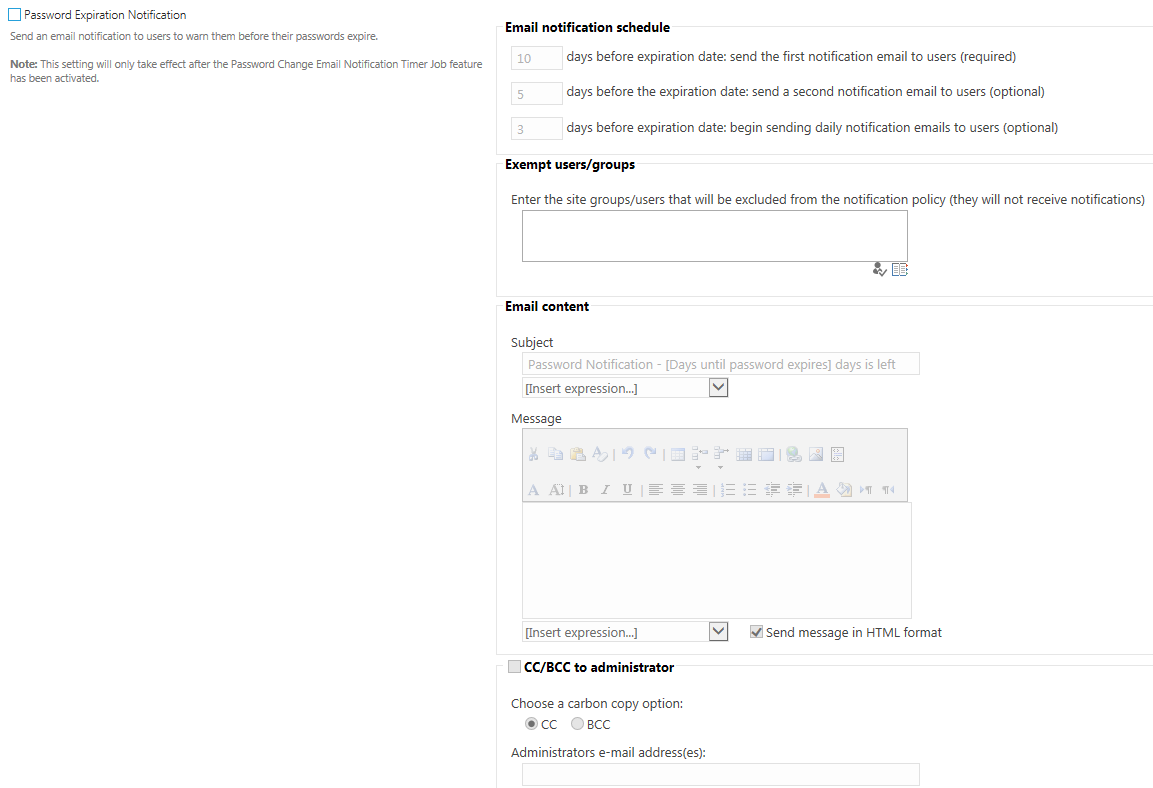
Task: Insert a picture using image icon
Action: 816,454
